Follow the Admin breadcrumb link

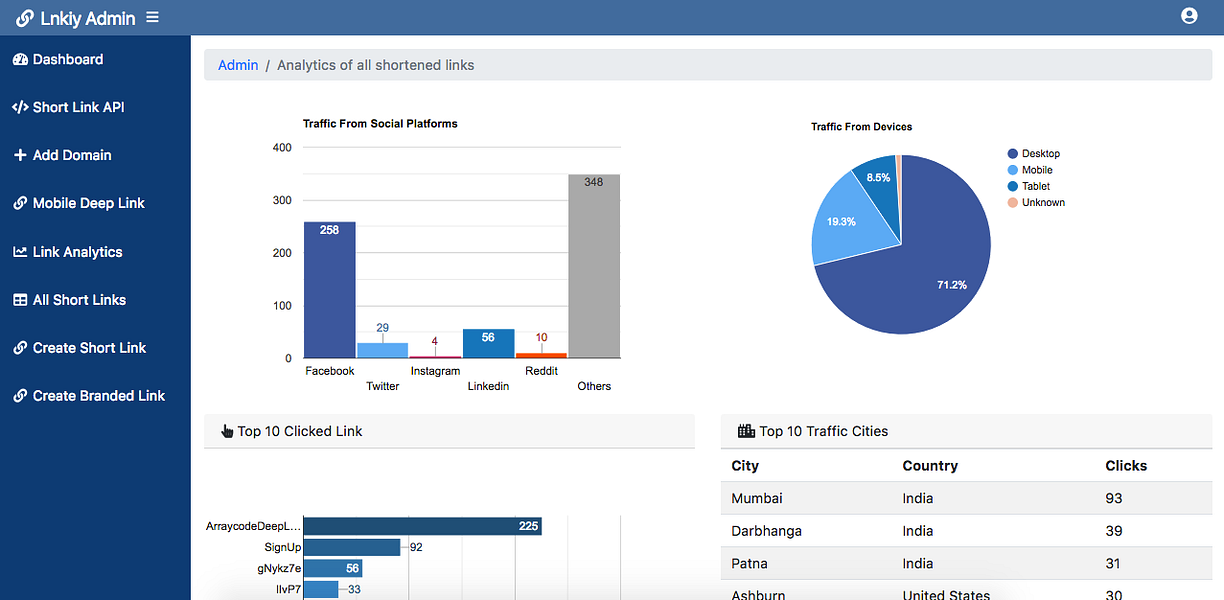tap(238, 65)
